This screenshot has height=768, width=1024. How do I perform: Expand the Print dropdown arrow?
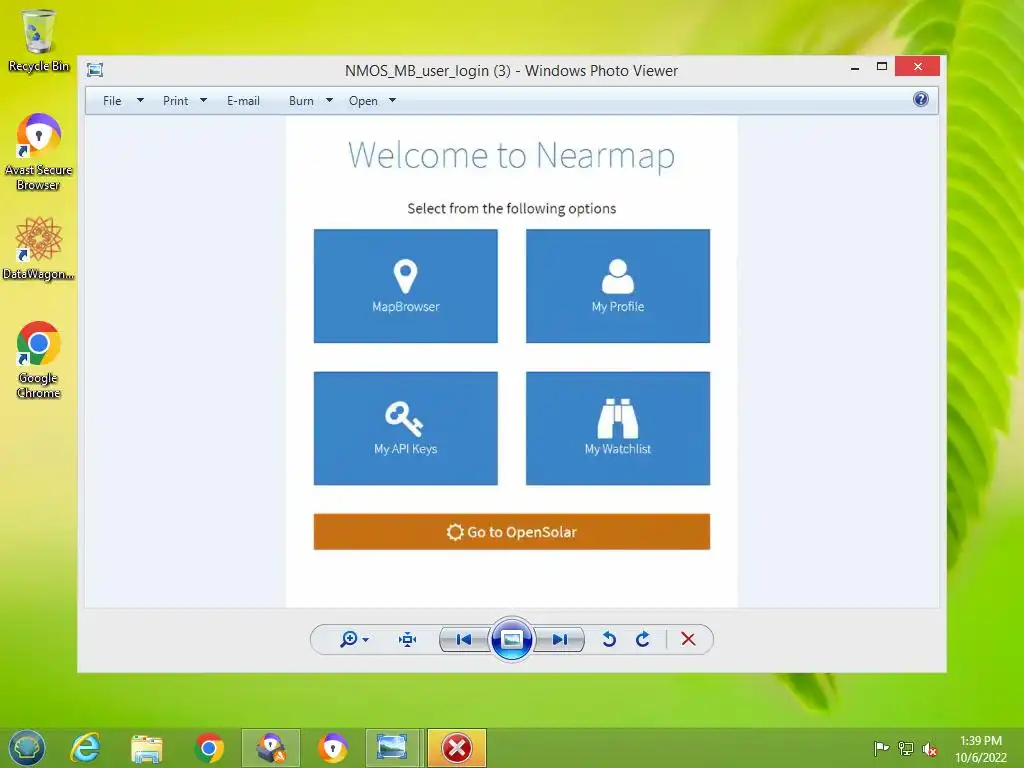pyautogui.click(x=203, y=101)
